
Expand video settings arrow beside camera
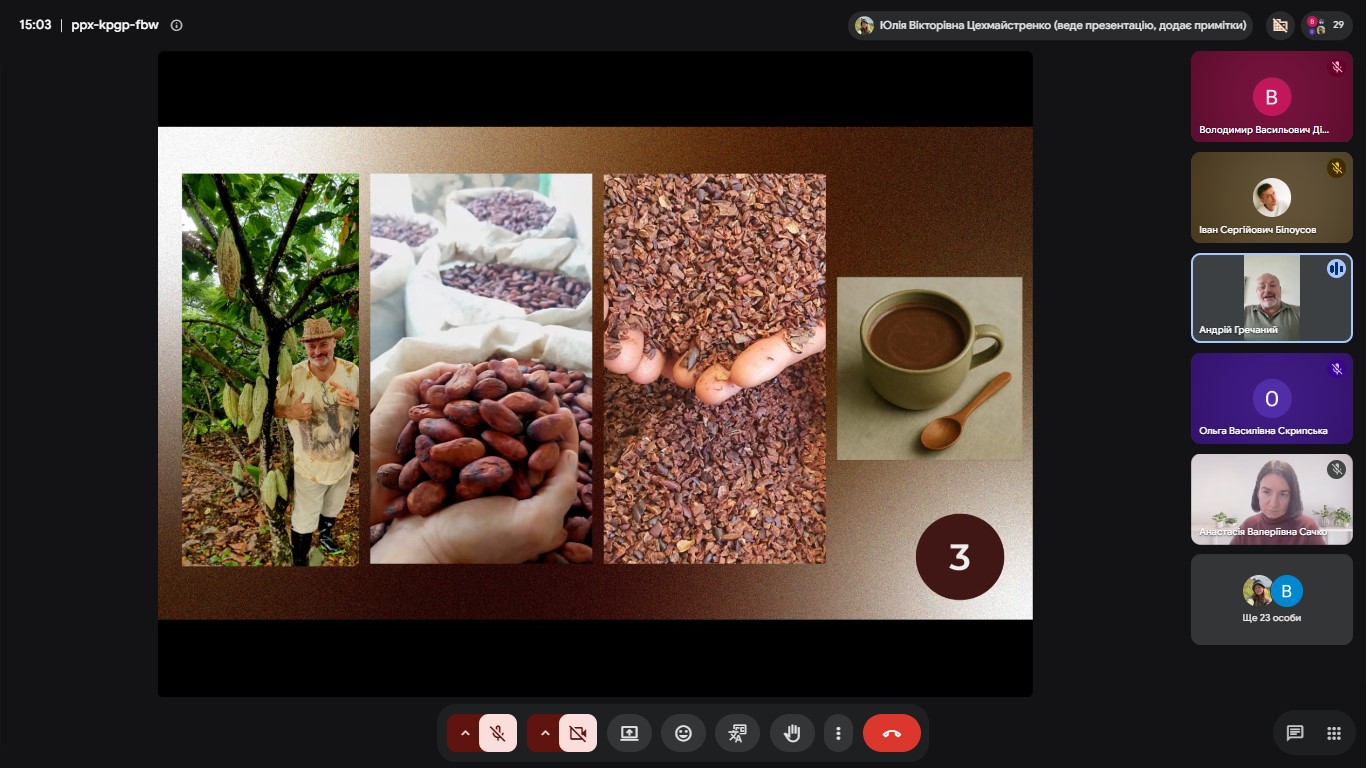(544, 733)
